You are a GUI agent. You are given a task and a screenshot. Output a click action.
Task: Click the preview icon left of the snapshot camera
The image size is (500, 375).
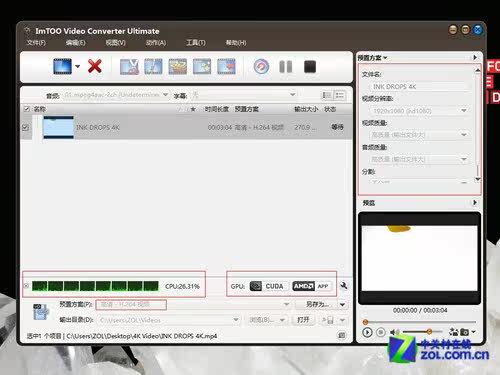click(x=453, y=332)
